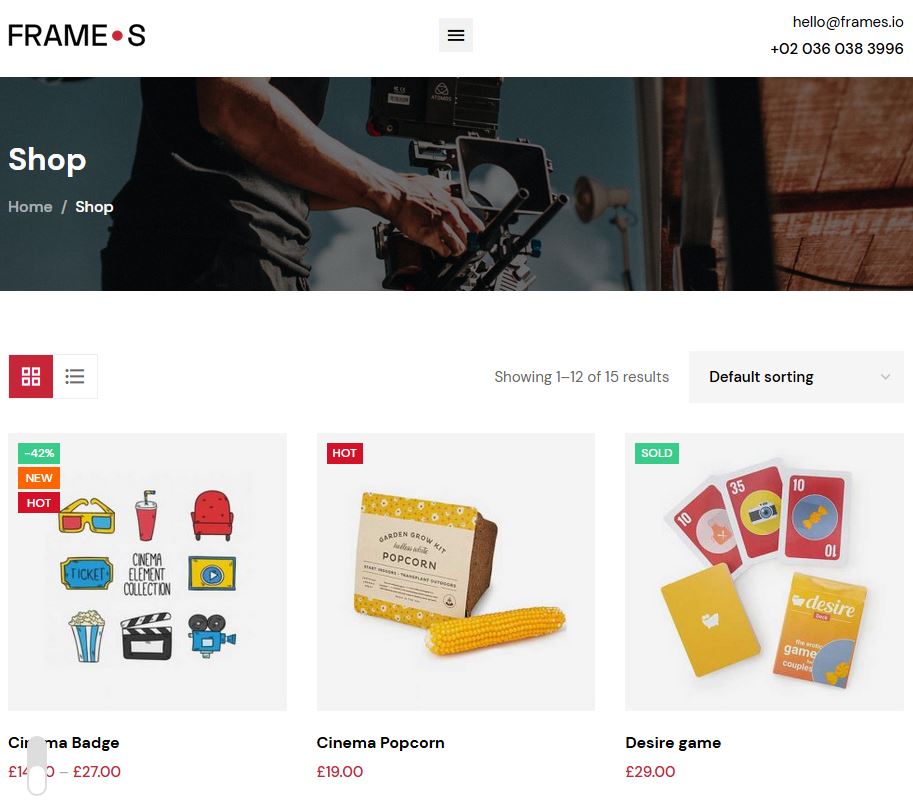Click the hello@frames.io email link
913x809 pixels.
pos(848,22)
